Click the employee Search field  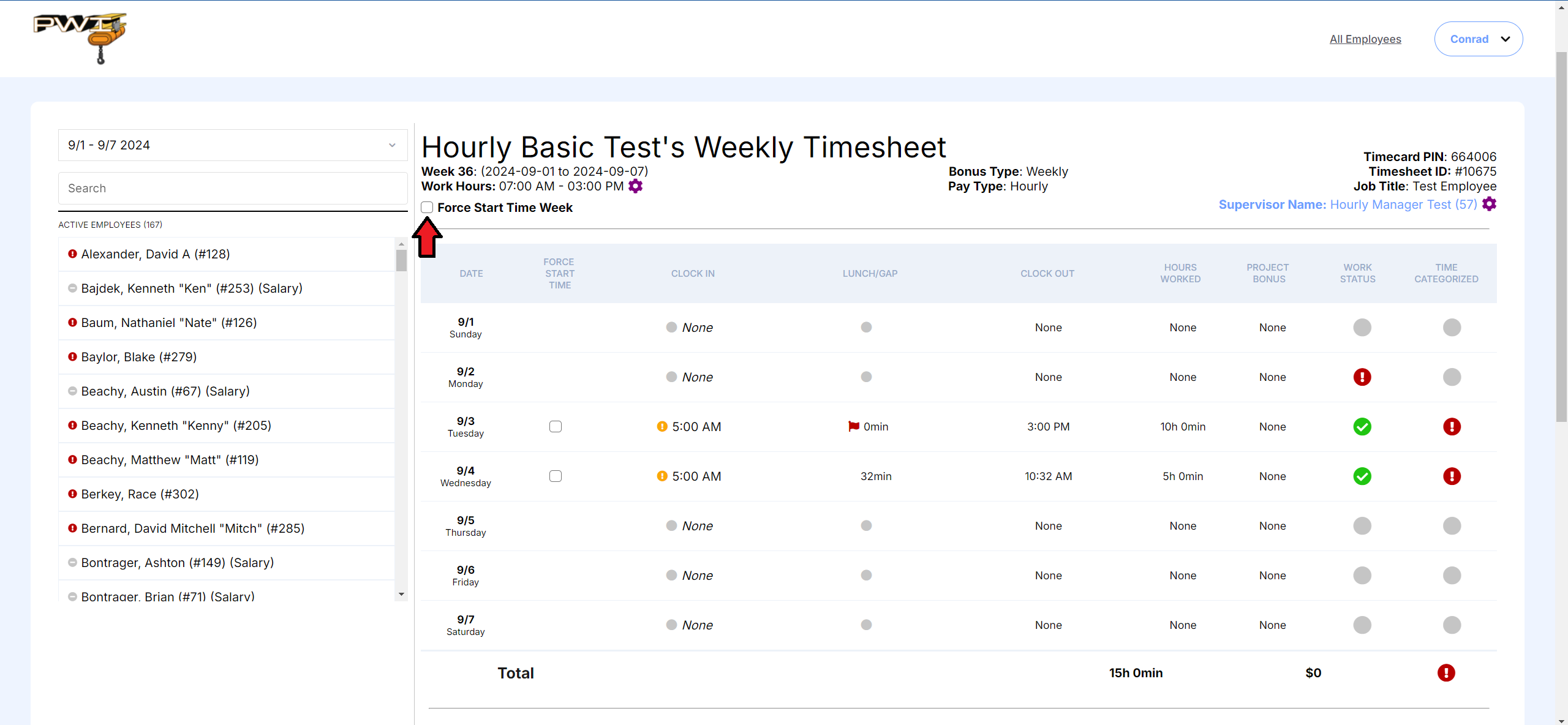[233, 189]
